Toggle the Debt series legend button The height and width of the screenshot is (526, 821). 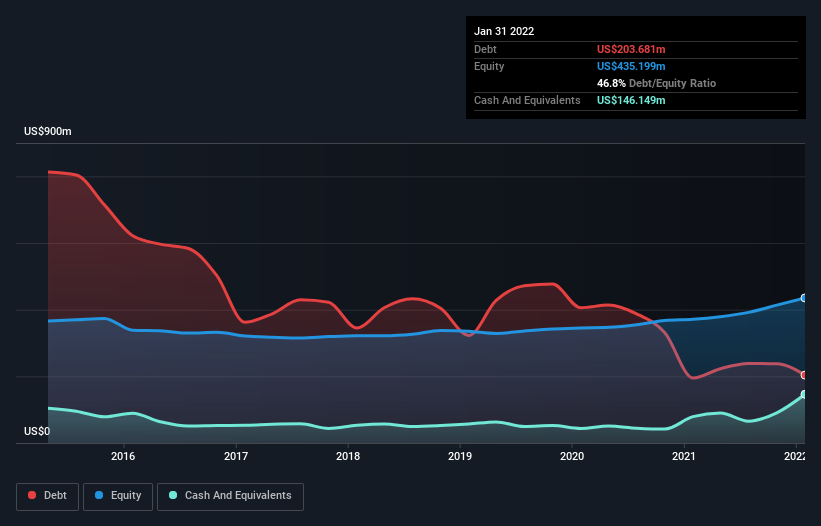[x=48, y=496]
